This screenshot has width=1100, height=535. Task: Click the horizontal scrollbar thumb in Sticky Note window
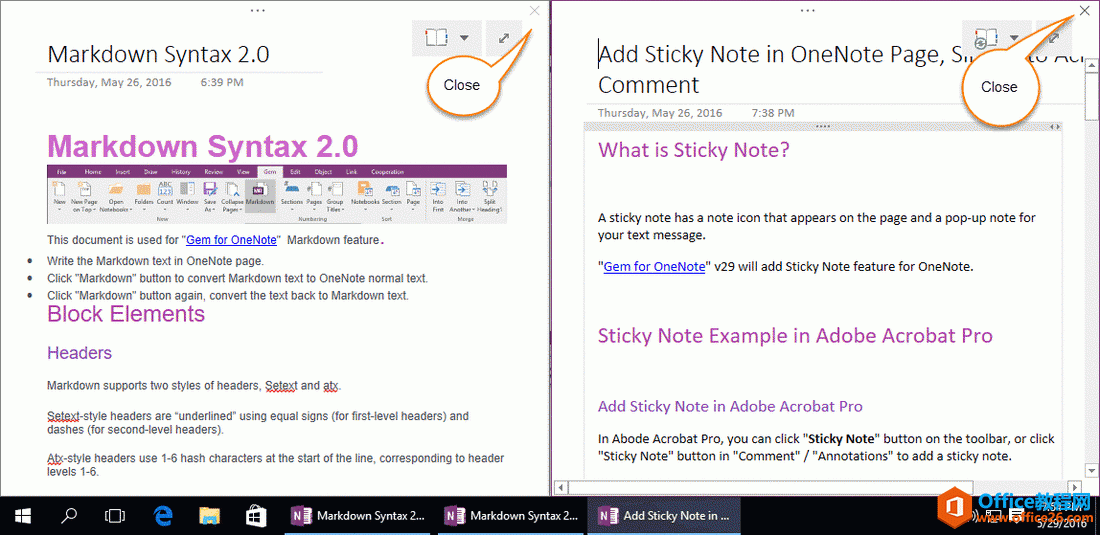(770, 486)
